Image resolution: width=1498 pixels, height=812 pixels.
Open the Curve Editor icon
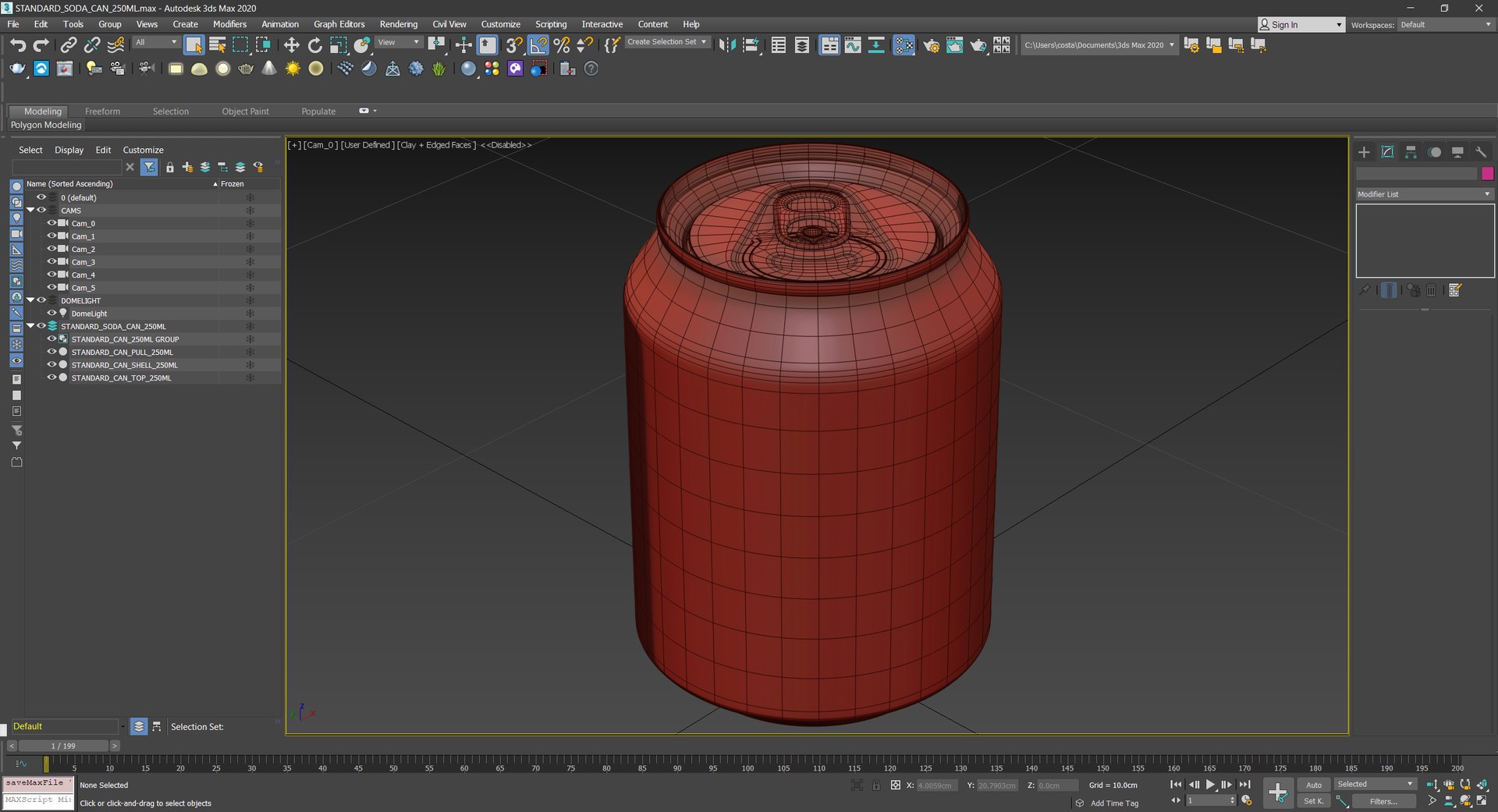click(x=853, y=45)
